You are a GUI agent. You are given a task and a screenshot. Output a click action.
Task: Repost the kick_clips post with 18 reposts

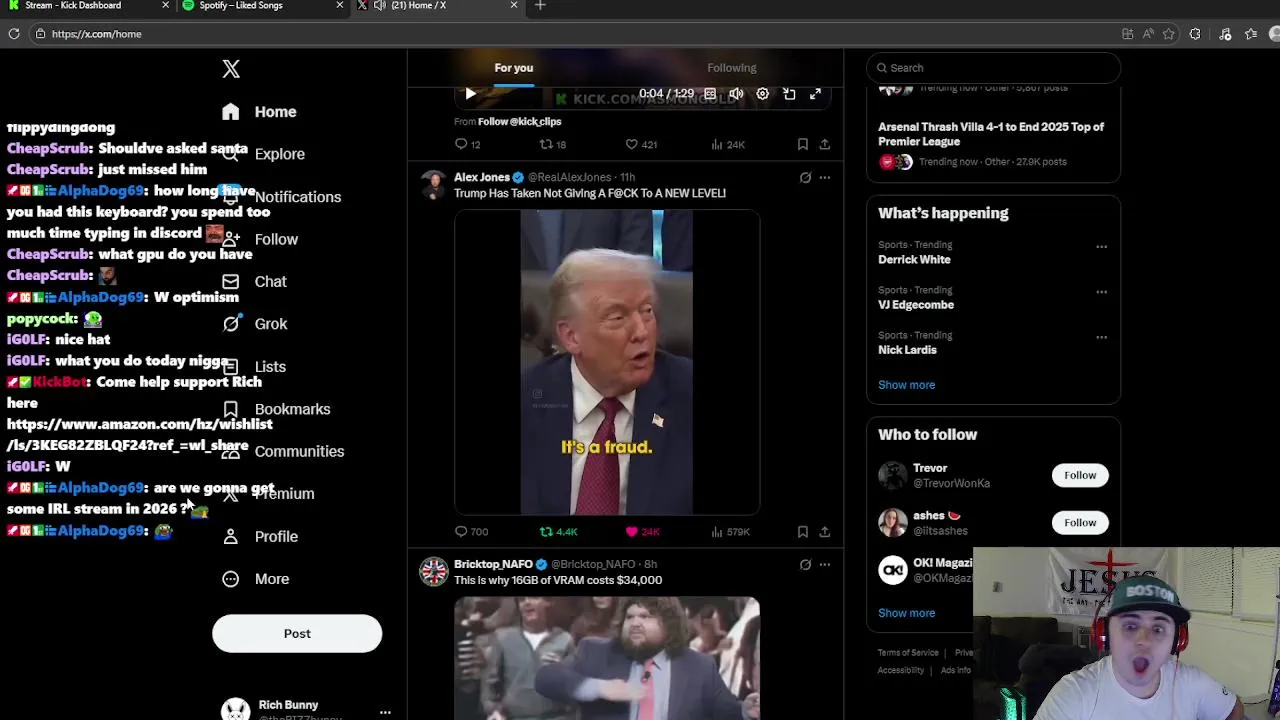tap(553, 145)
